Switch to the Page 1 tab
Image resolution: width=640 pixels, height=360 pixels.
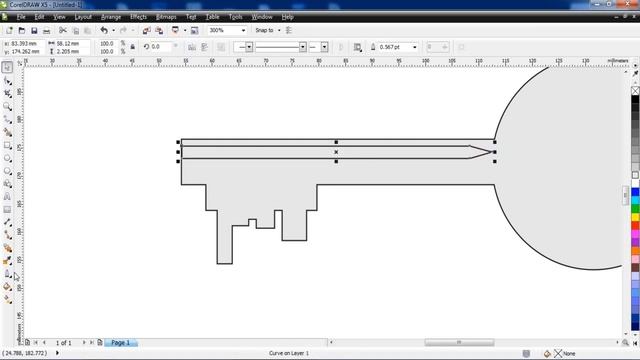(x=120, y=342)
